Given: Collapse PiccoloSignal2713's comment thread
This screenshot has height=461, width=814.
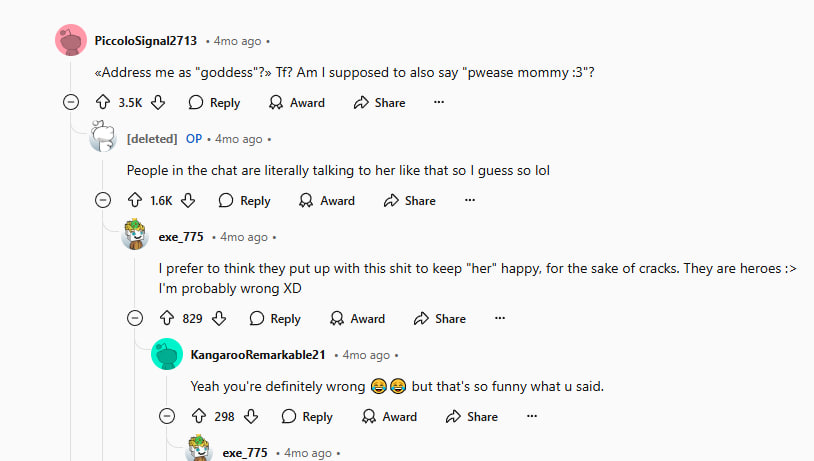Looking at the screenshot, I should pos(71,102).
